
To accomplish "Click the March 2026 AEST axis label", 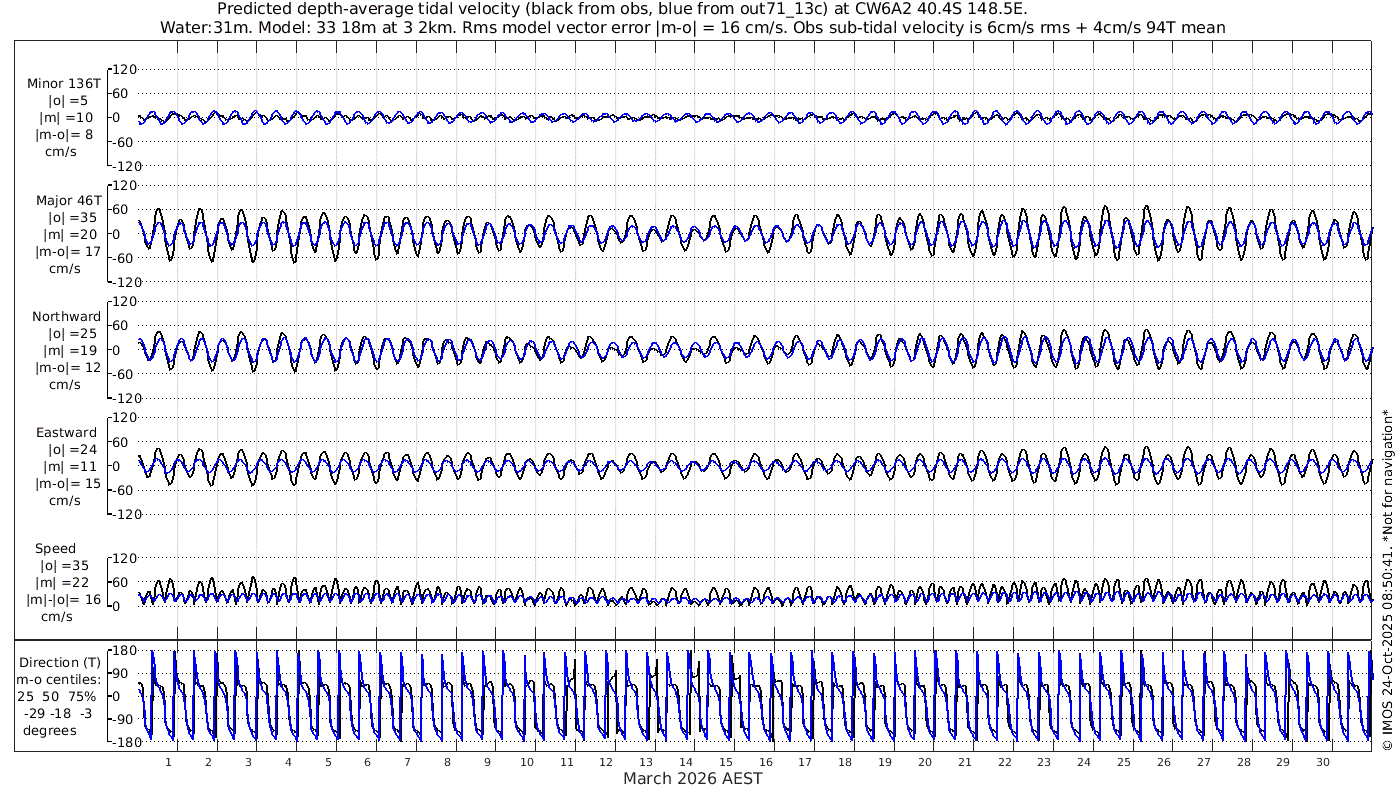I will (692, 779).
